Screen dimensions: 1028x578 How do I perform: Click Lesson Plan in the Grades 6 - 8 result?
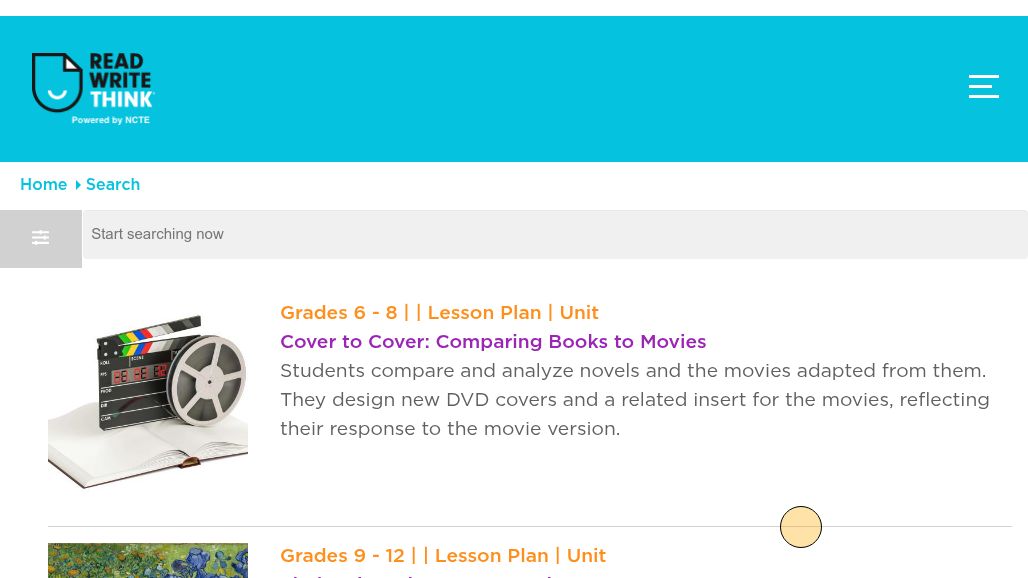[484, 313]
